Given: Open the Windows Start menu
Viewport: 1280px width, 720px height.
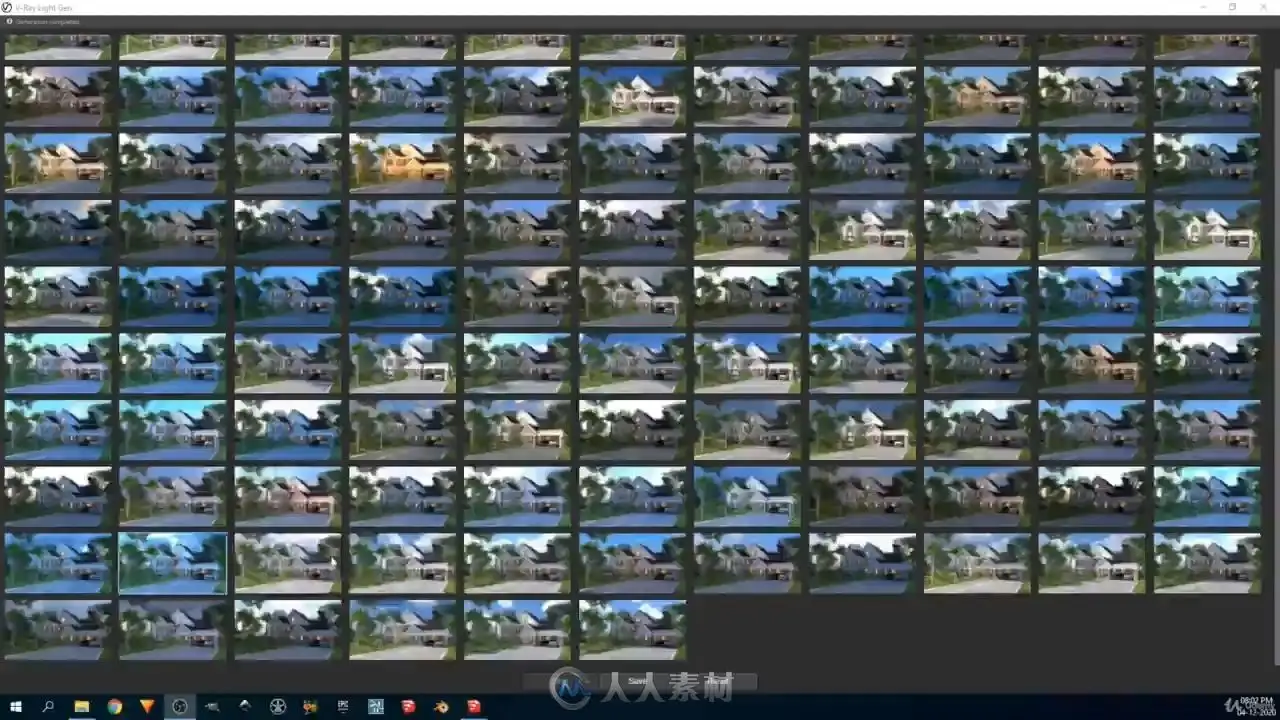Looking at the screenshot, I should tap(15, 707).
